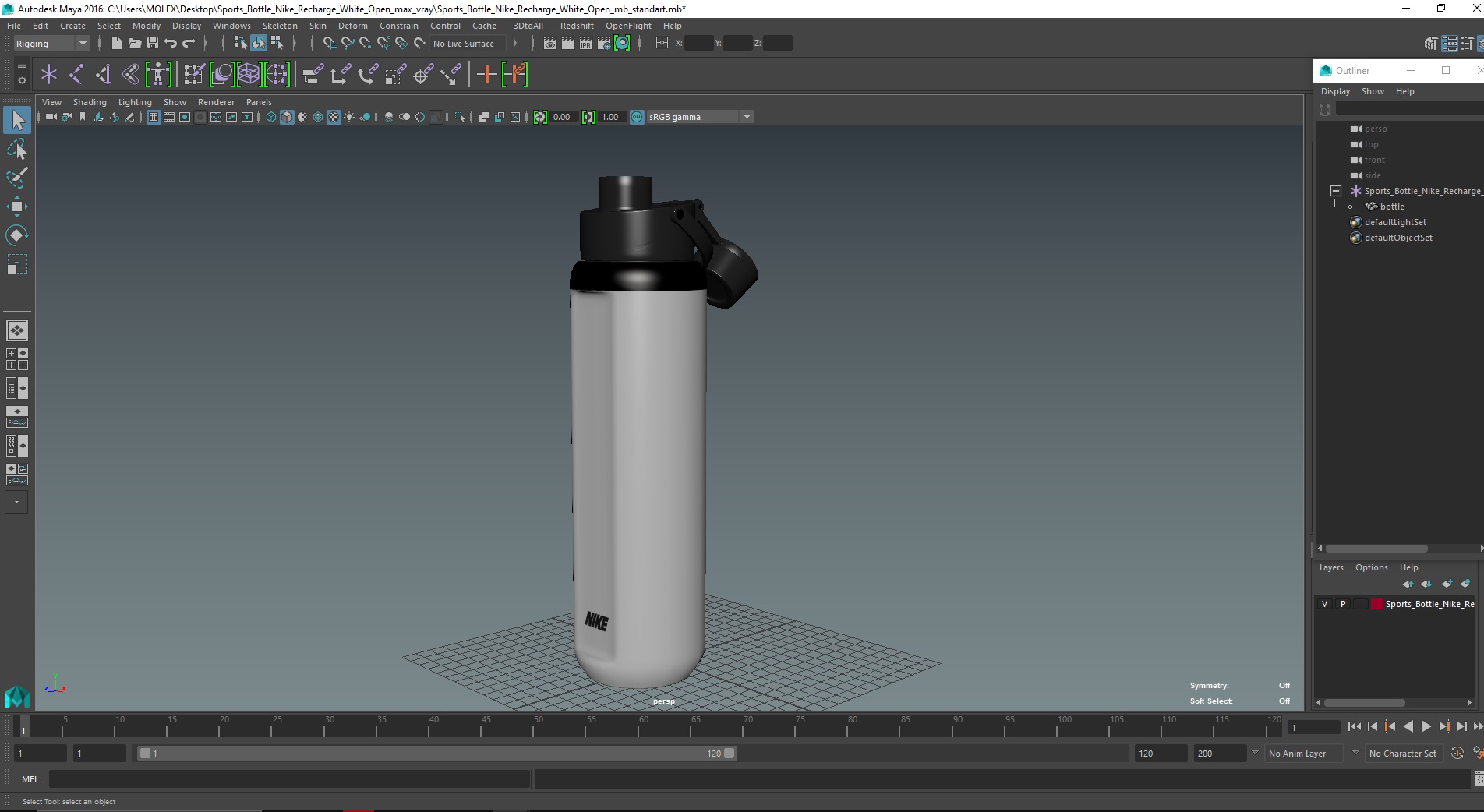Toggle viewport wireframe cube button
Screen dimensions: 1484x812
tap(271, 117)
